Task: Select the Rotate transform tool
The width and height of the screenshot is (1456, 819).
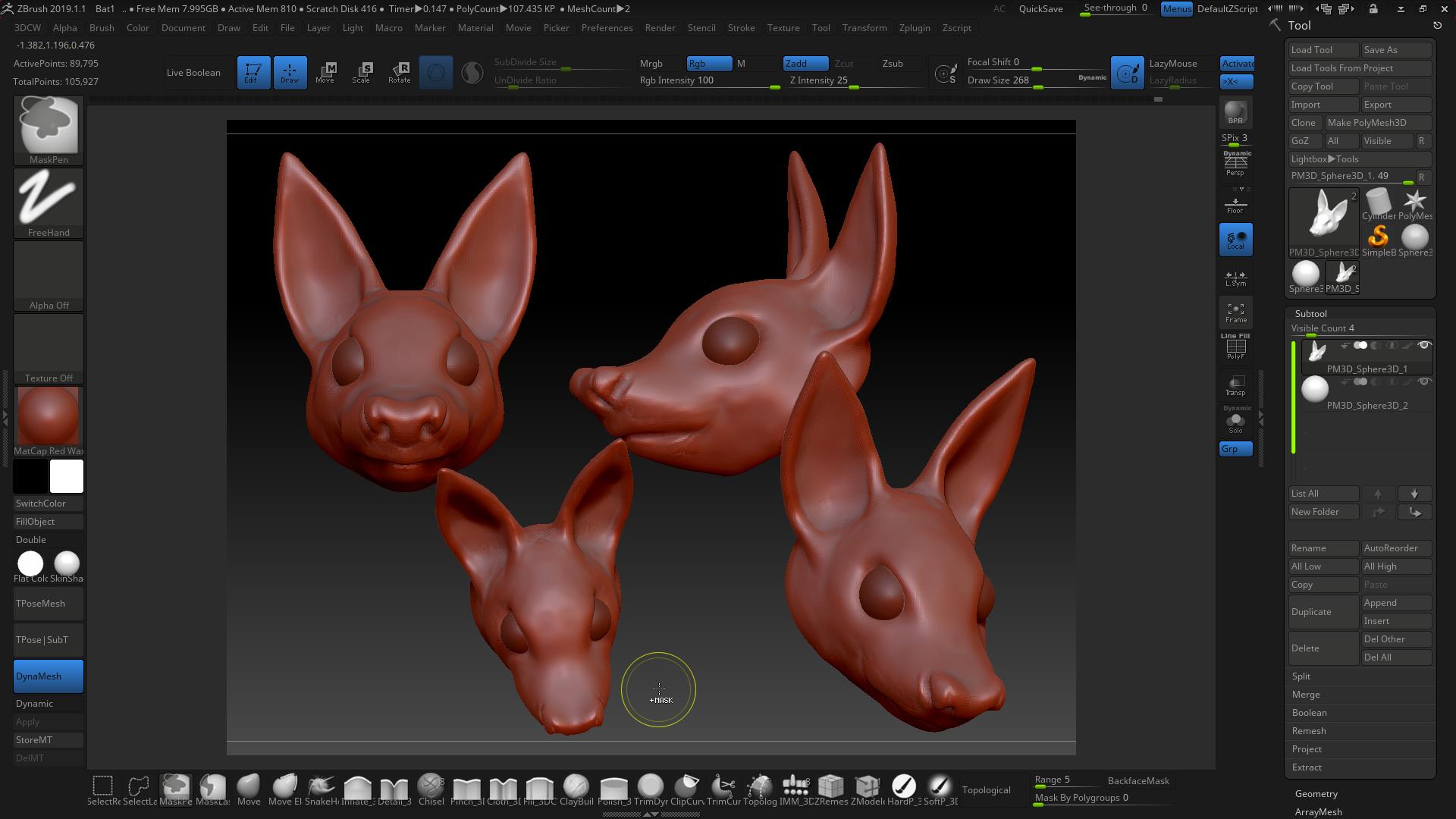Action: tap(399, 72)
